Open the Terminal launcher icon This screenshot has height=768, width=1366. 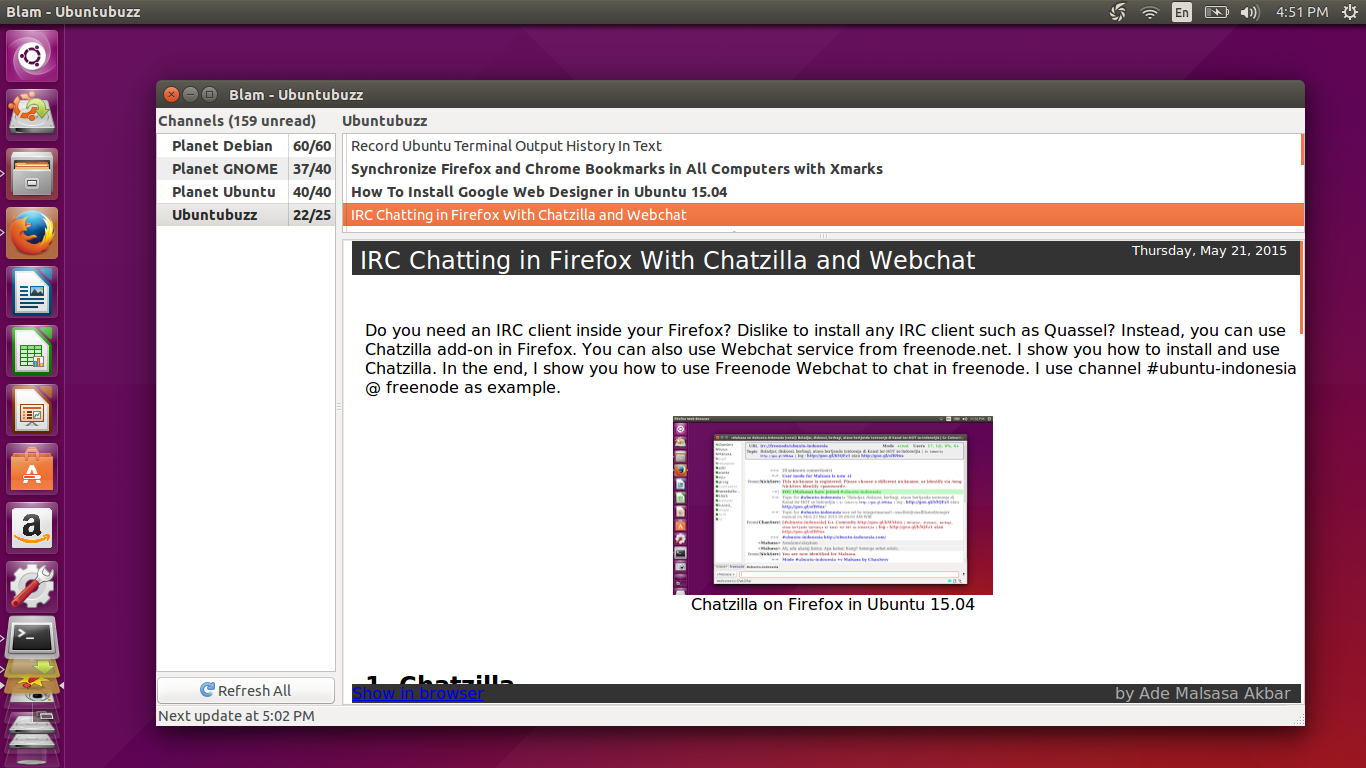click(33, 638)
